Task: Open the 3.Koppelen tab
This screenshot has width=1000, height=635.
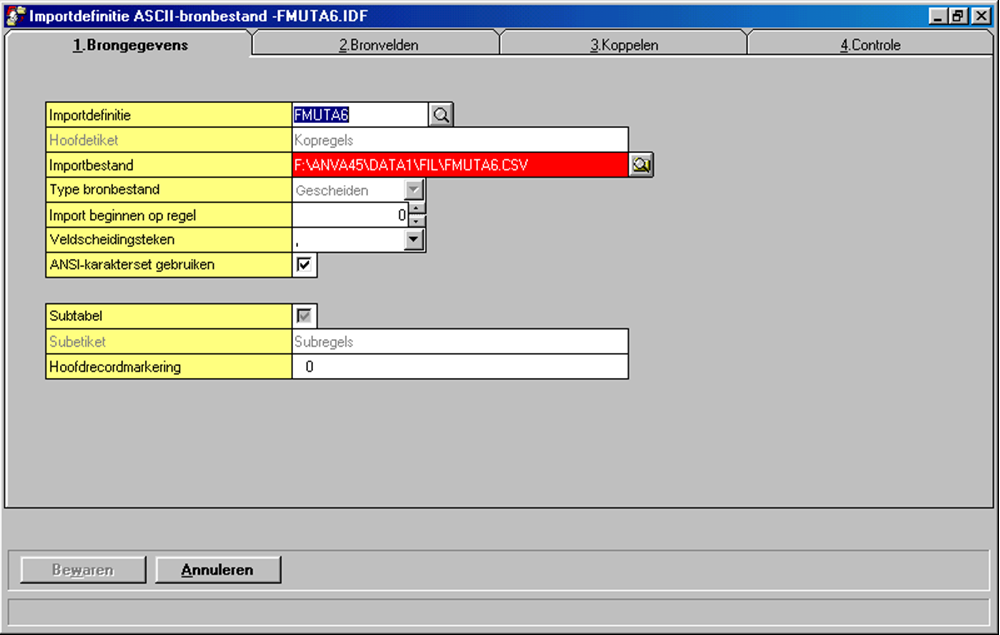Action: click(x=624, y=45)
